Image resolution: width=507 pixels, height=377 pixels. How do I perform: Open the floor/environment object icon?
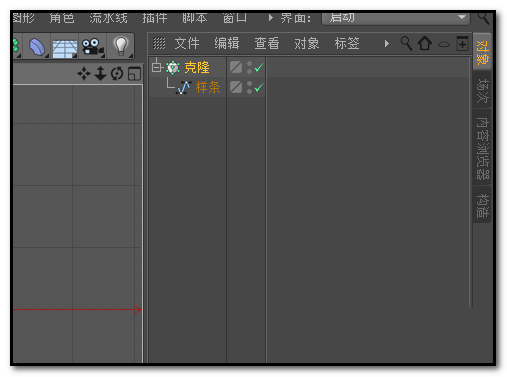[65, 48]
